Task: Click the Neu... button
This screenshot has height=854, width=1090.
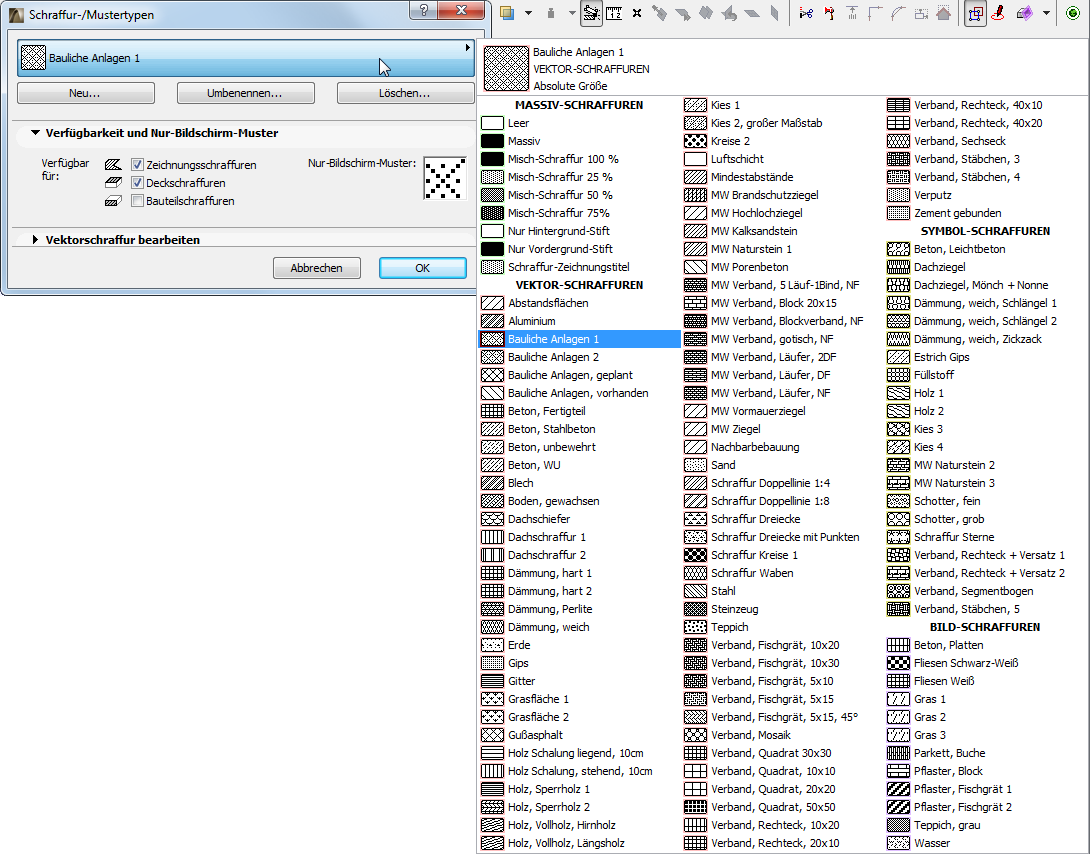Action: pyautogui.click(x=86, y=93)
